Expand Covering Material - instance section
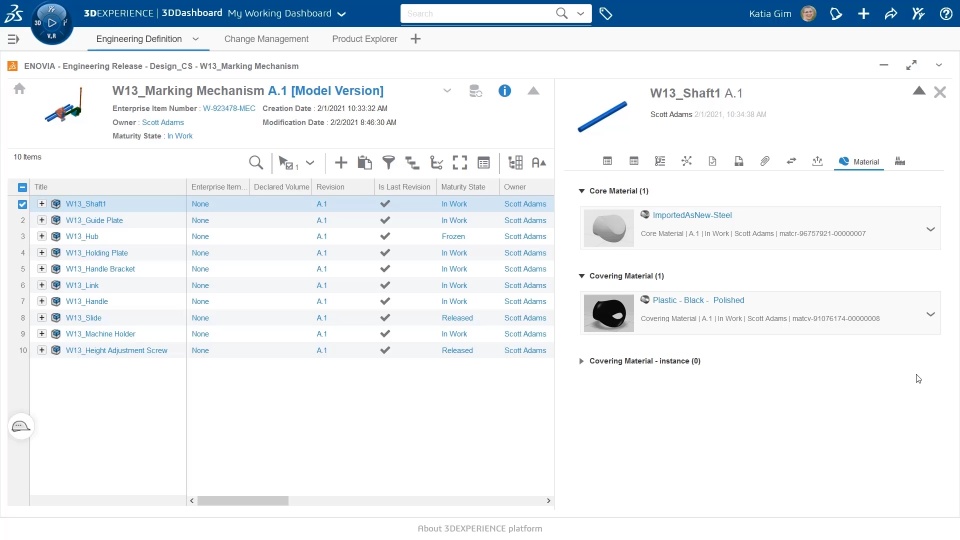960x540 pixels. (582, 361)
